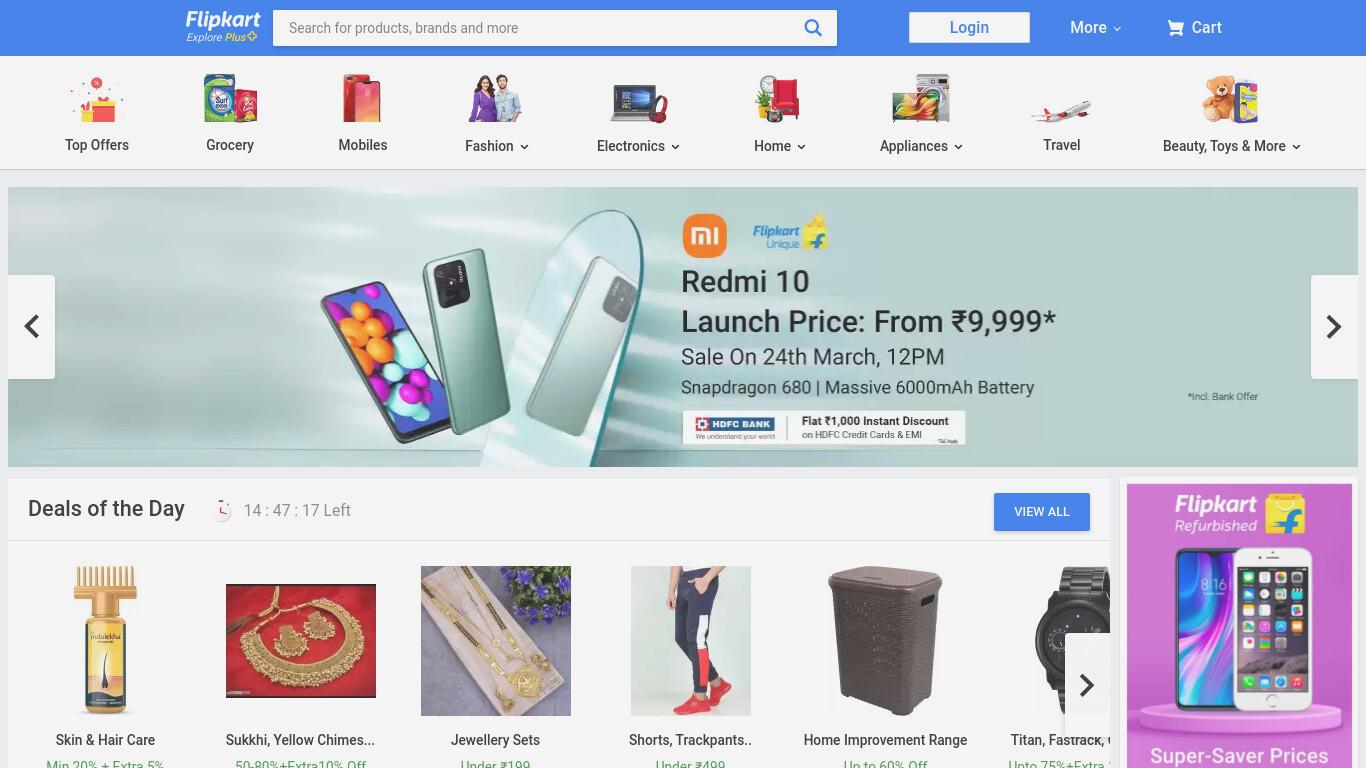Select the Travel airplane icon
Viewport: 1366px width, 768px height.
coord(1061,110)
